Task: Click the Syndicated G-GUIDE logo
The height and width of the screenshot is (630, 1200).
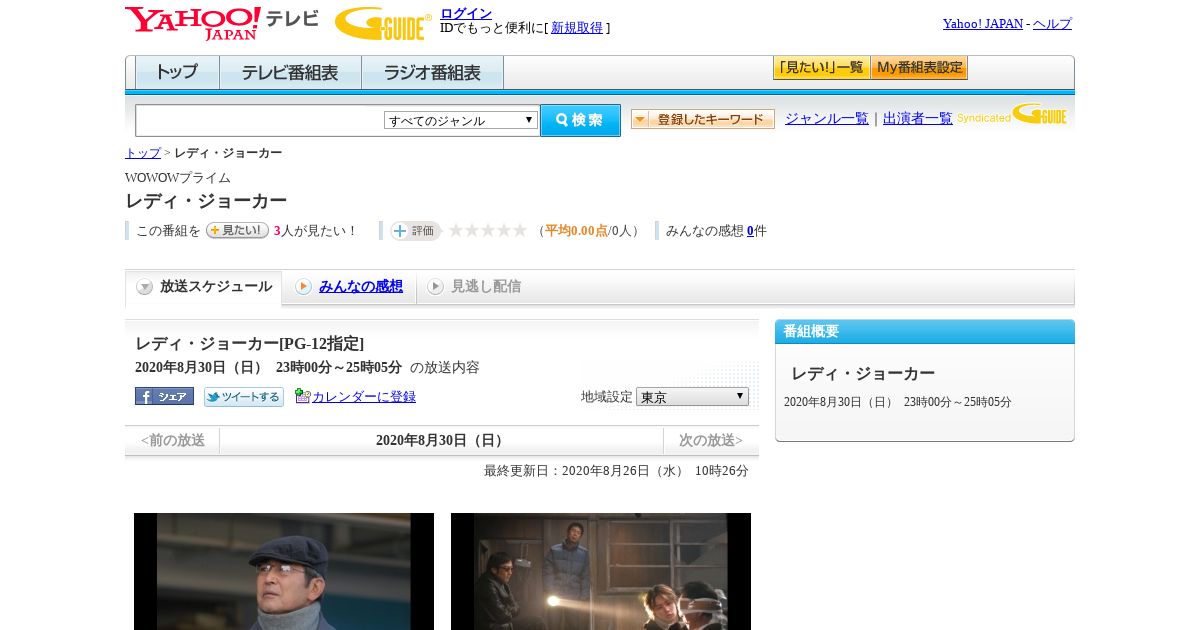Action: pos(1012,114)
